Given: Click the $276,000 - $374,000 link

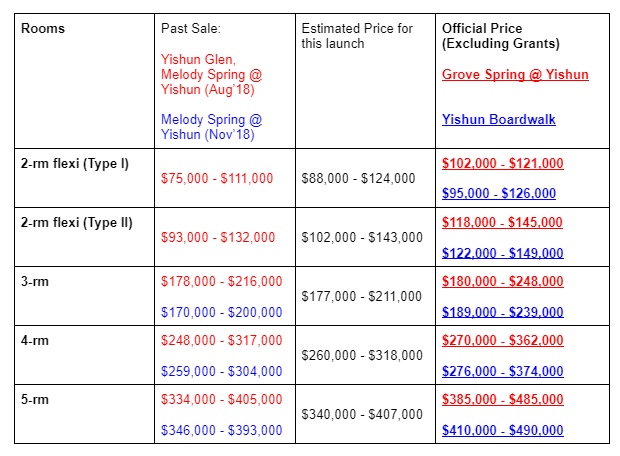Looking at the screenshot, I should (503, 371).
